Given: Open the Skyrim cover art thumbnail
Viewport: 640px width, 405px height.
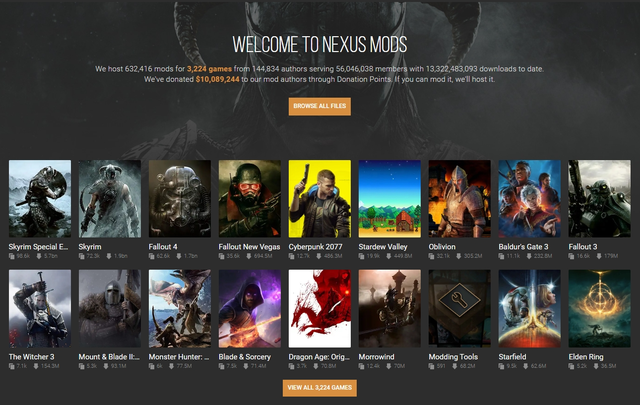Looking at the screenshot, I should coord(110,198).
